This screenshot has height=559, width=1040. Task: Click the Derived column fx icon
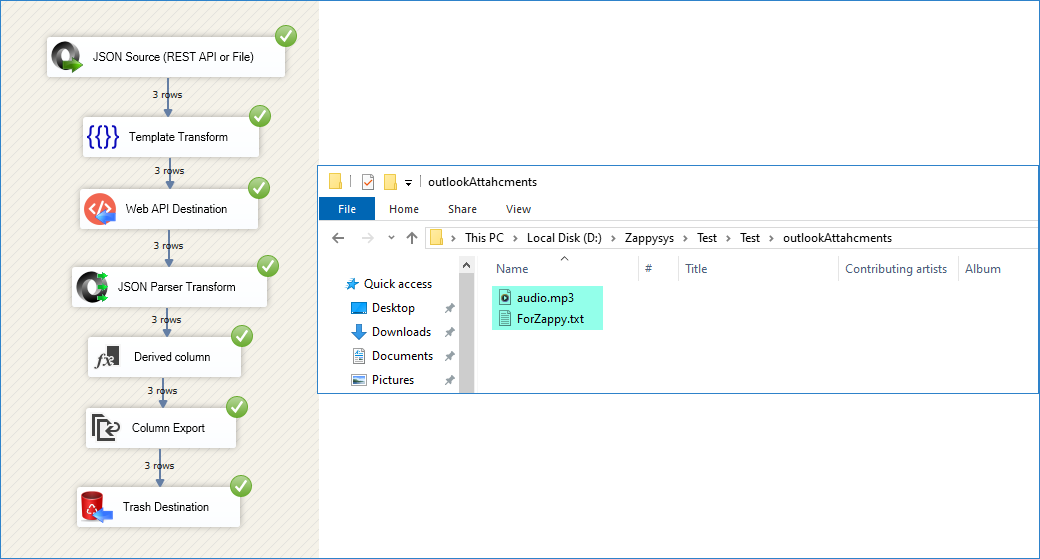click(x=107, y=357)
